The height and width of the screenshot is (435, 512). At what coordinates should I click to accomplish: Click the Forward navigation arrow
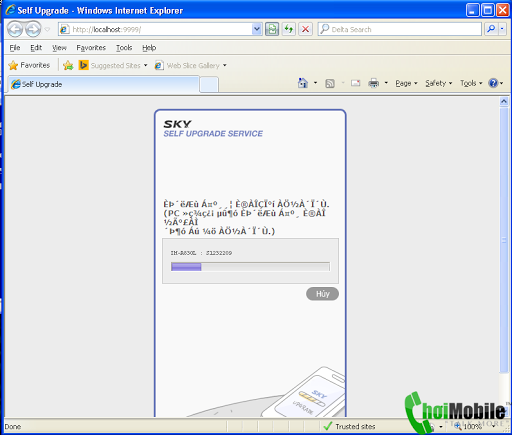[33, 29]
